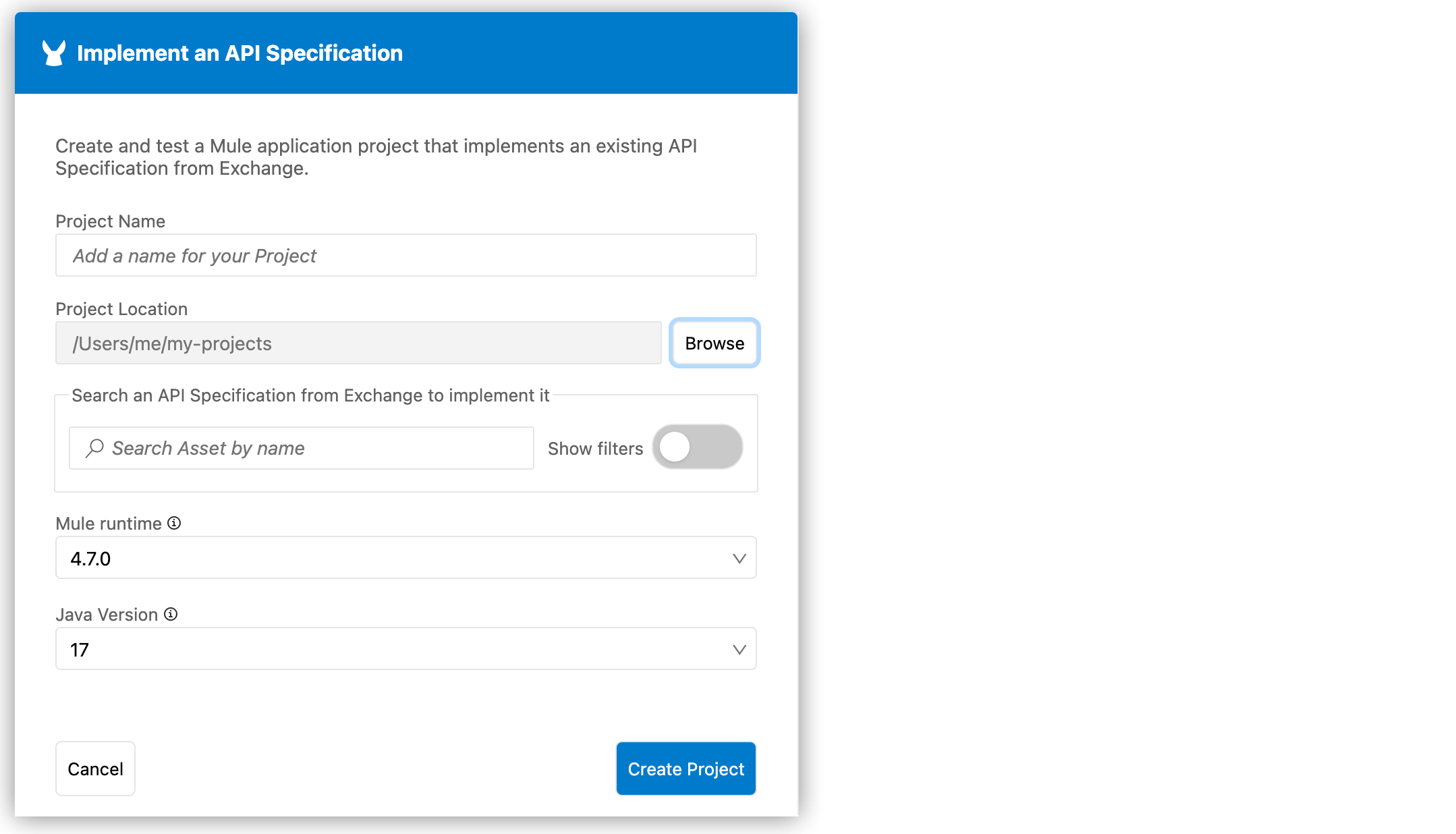Click the Search Asset by name field

pos(302,448)
